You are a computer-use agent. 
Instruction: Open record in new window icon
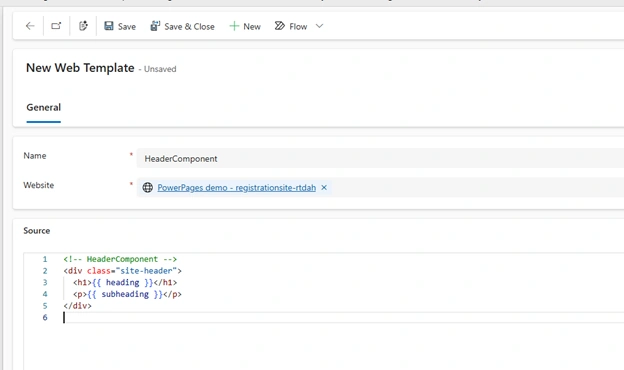[56, 26]
